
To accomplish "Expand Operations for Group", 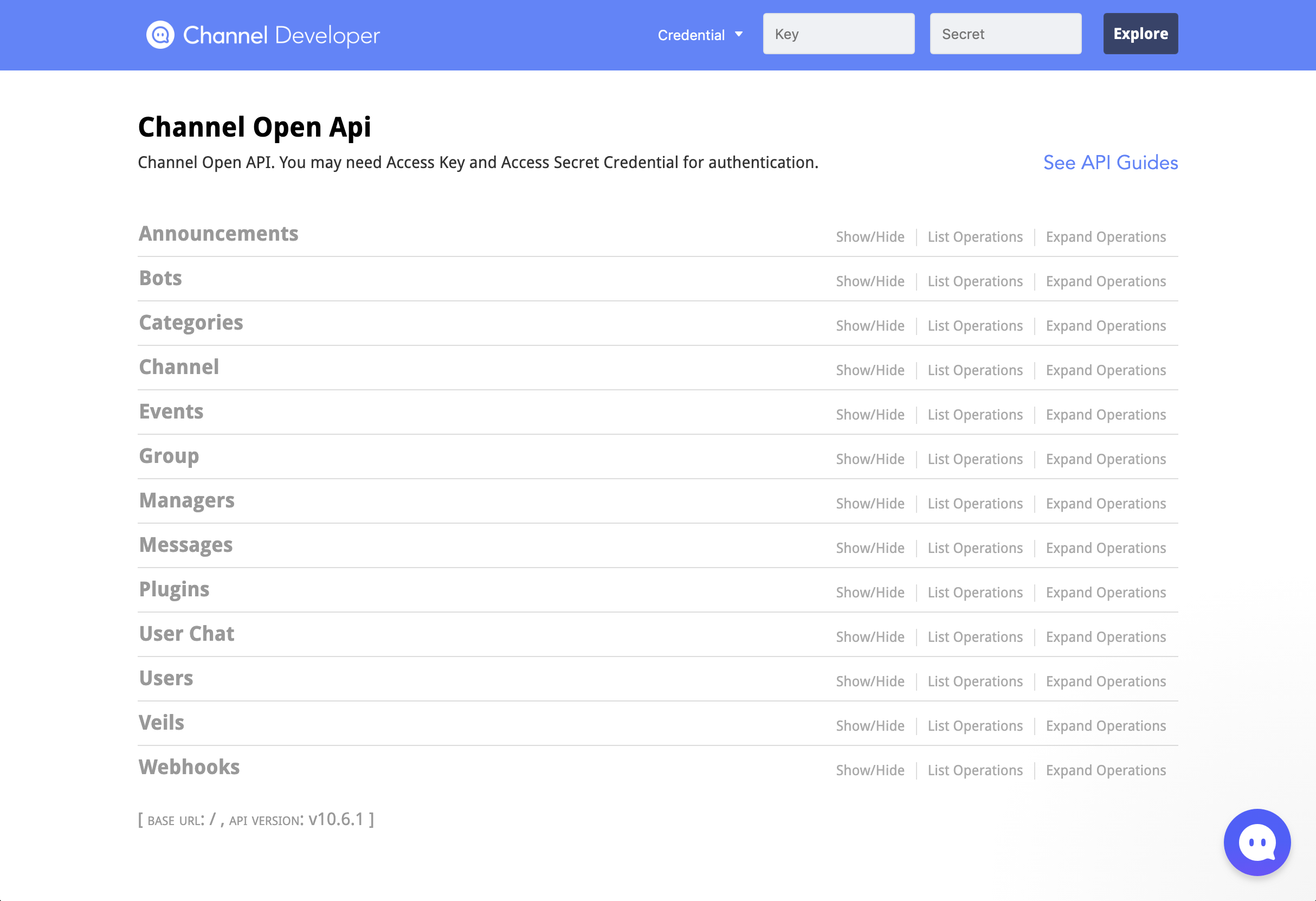I will tap(1105, 459).
